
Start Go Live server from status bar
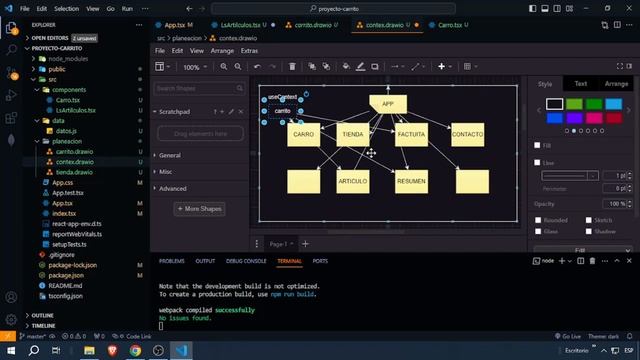(567, 336)
